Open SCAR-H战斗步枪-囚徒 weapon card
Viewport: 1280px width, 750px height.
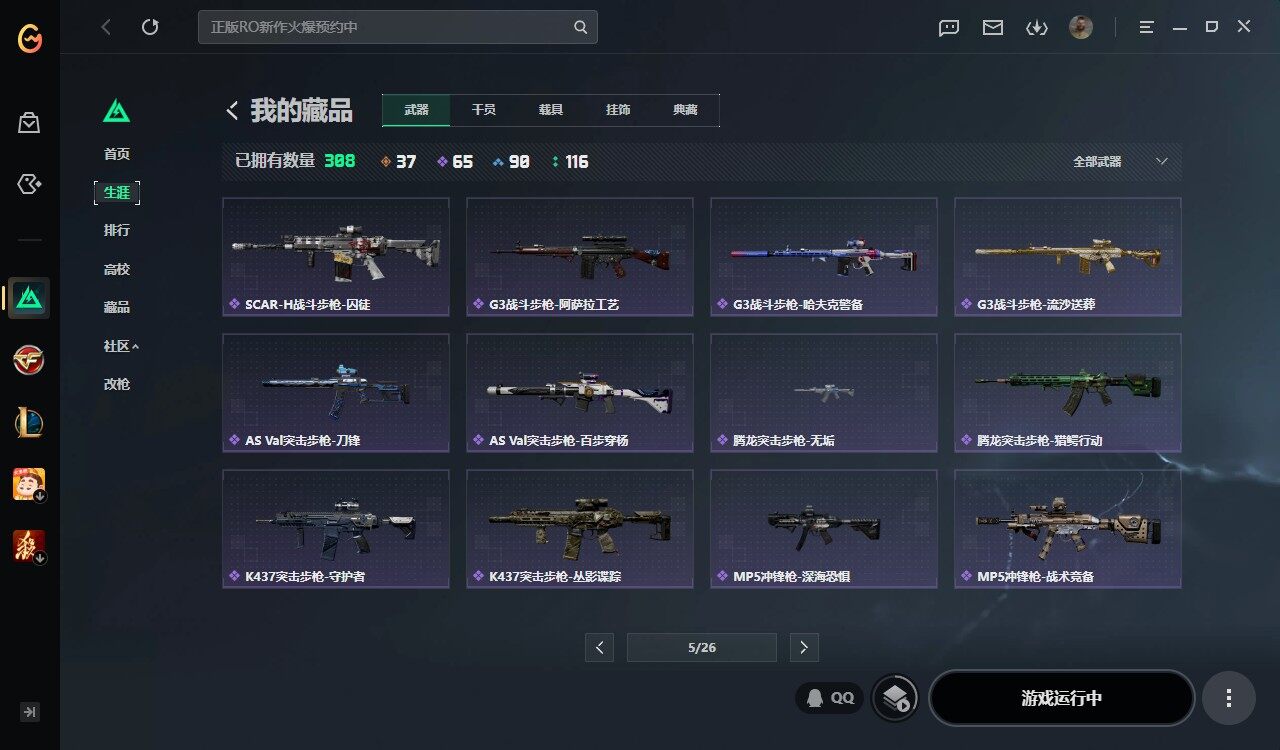pos(336,257)
